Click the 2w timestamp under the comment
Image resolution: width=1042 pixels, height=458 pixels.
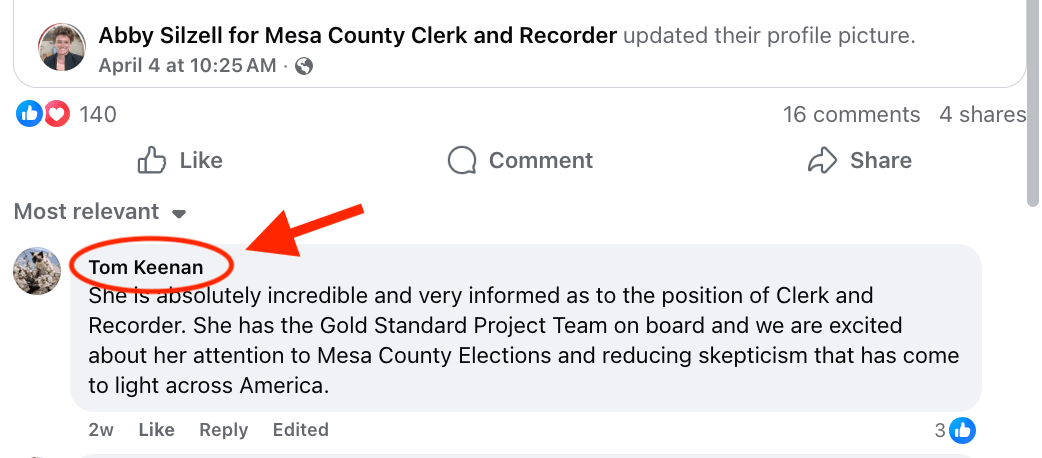click(101, 430)
